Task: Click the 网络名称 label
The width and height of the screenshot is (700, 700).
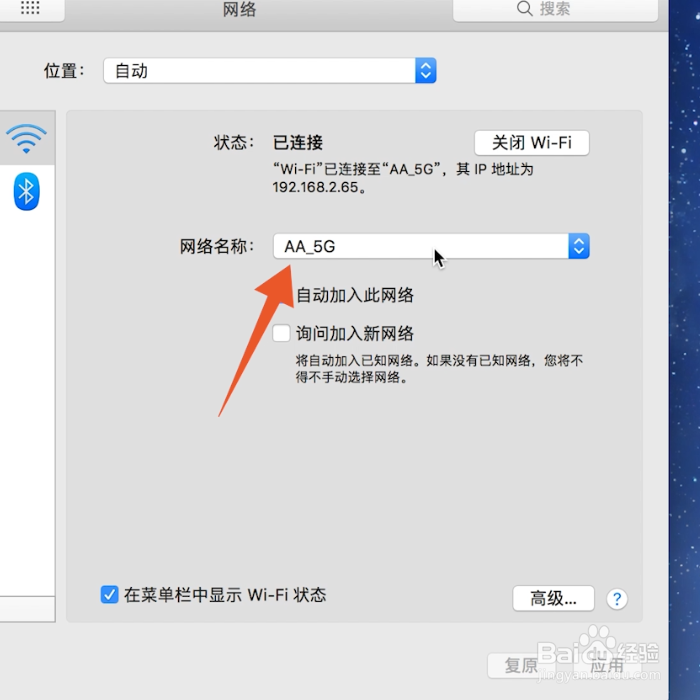Action: click(x=217, y=246)
